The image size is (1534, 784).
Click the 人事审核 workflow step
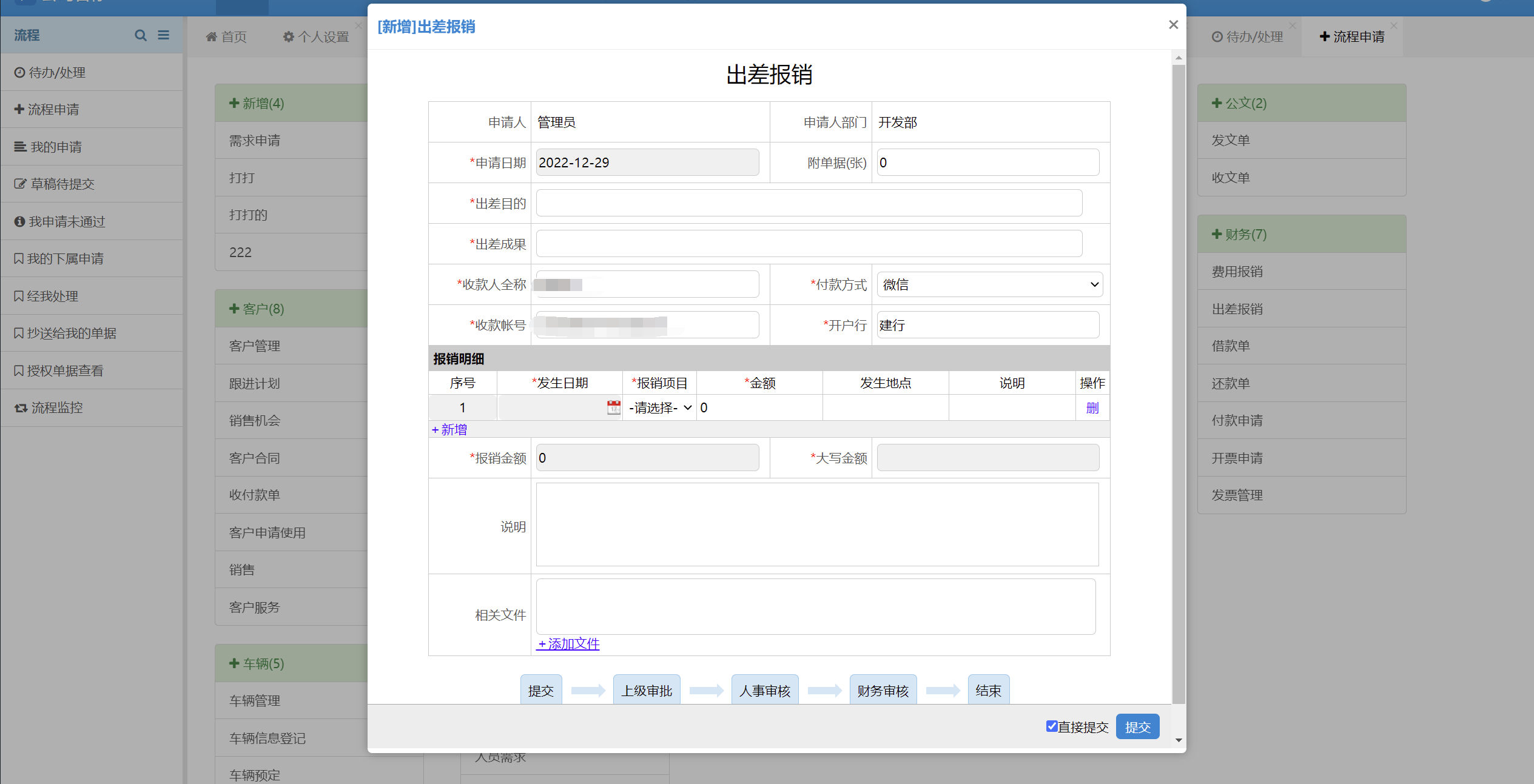[x=765, y=691]
